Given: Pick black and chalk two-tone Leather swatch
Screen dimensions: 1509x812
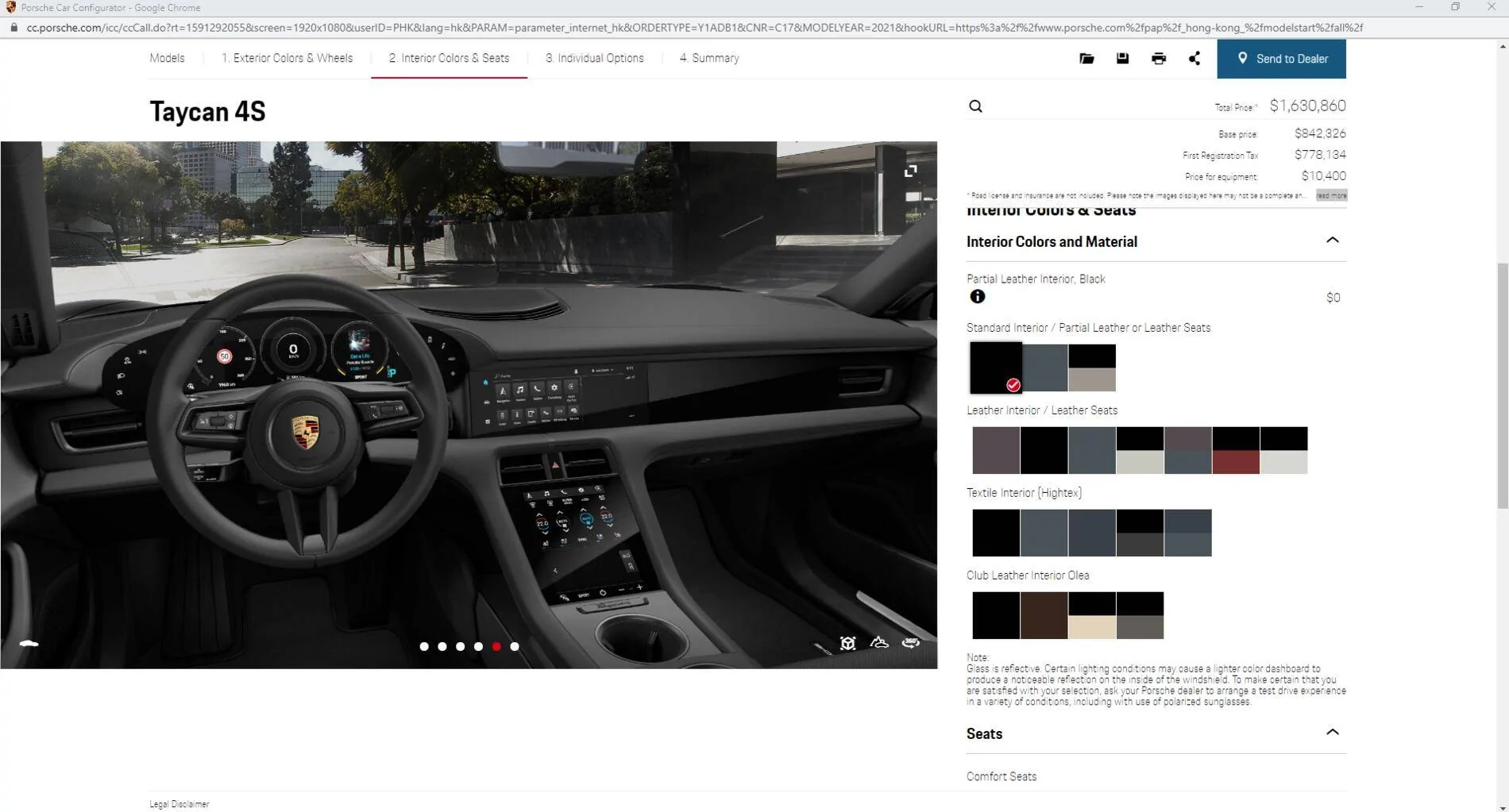Looking at the screenshot, I should tap(1140, 450).
